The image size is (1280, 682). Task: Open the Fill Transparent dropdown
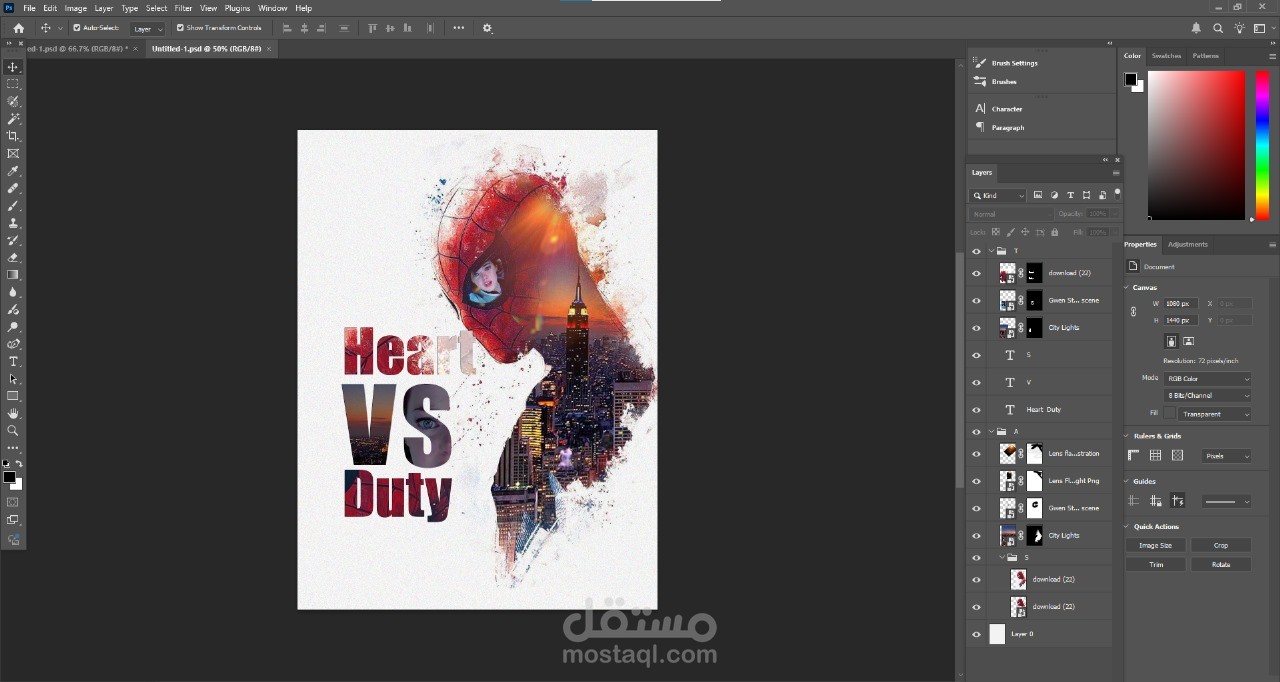coord(1215,414)
